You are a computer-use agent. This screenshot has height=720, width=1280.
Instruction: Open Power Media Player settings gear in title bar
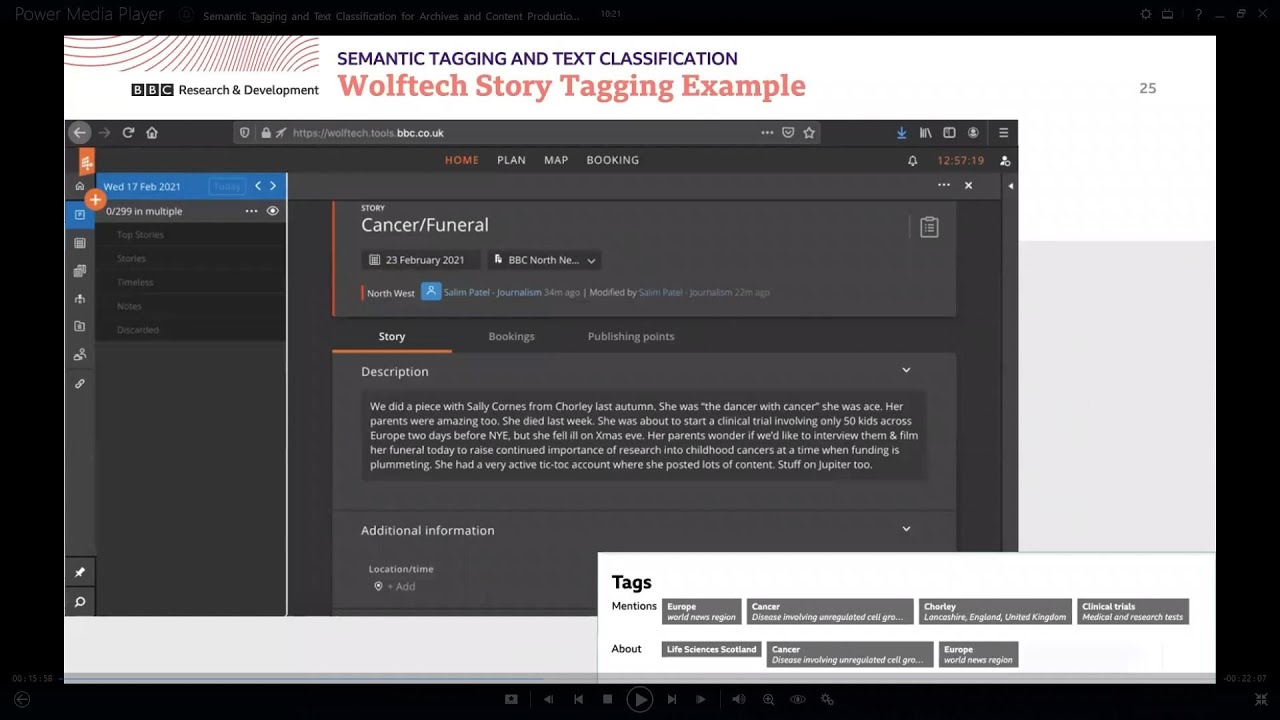(1146, 14)
